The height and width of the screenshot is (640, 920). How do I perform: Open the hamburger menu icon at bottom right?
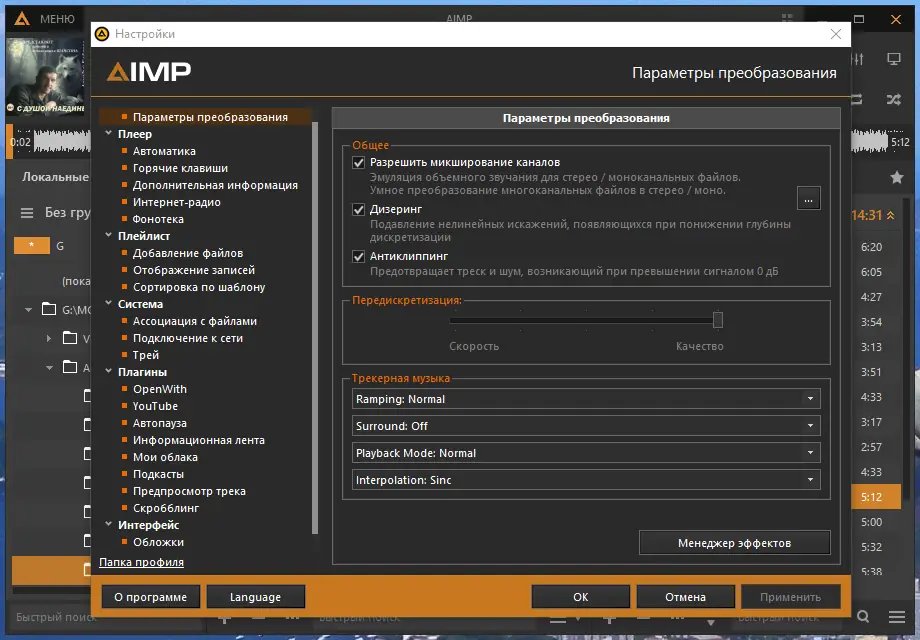897,617
